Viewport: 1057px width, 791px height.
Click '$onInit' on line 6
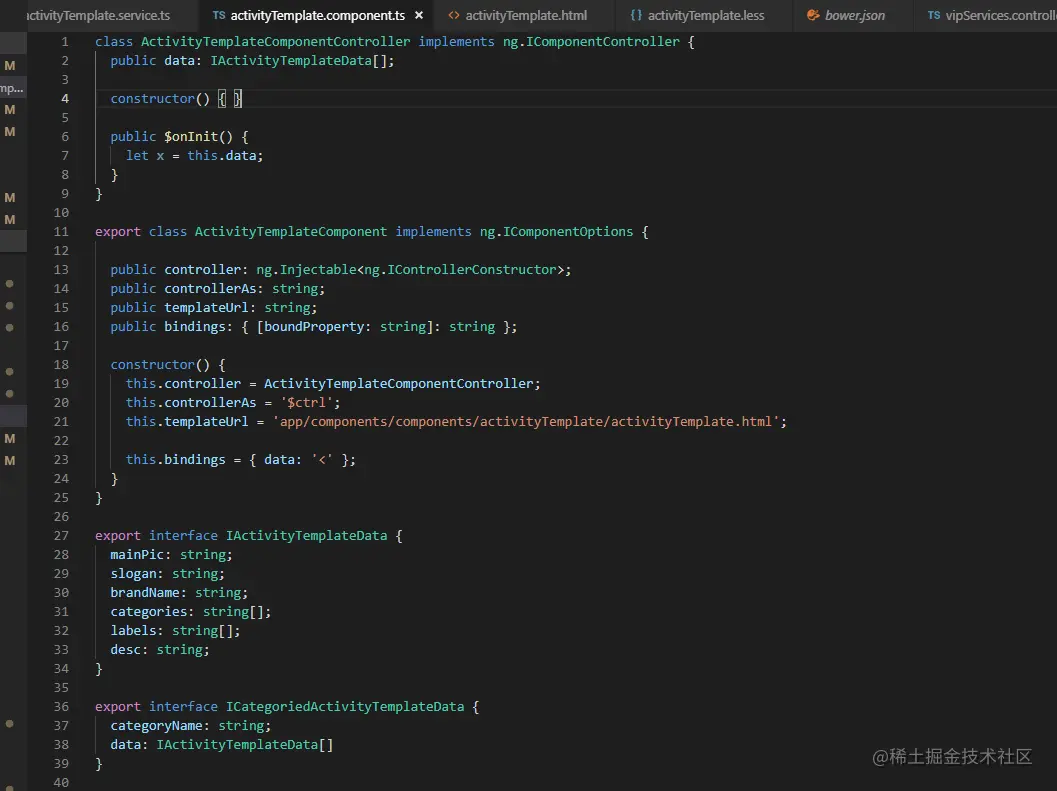click(x=191, y=137)
